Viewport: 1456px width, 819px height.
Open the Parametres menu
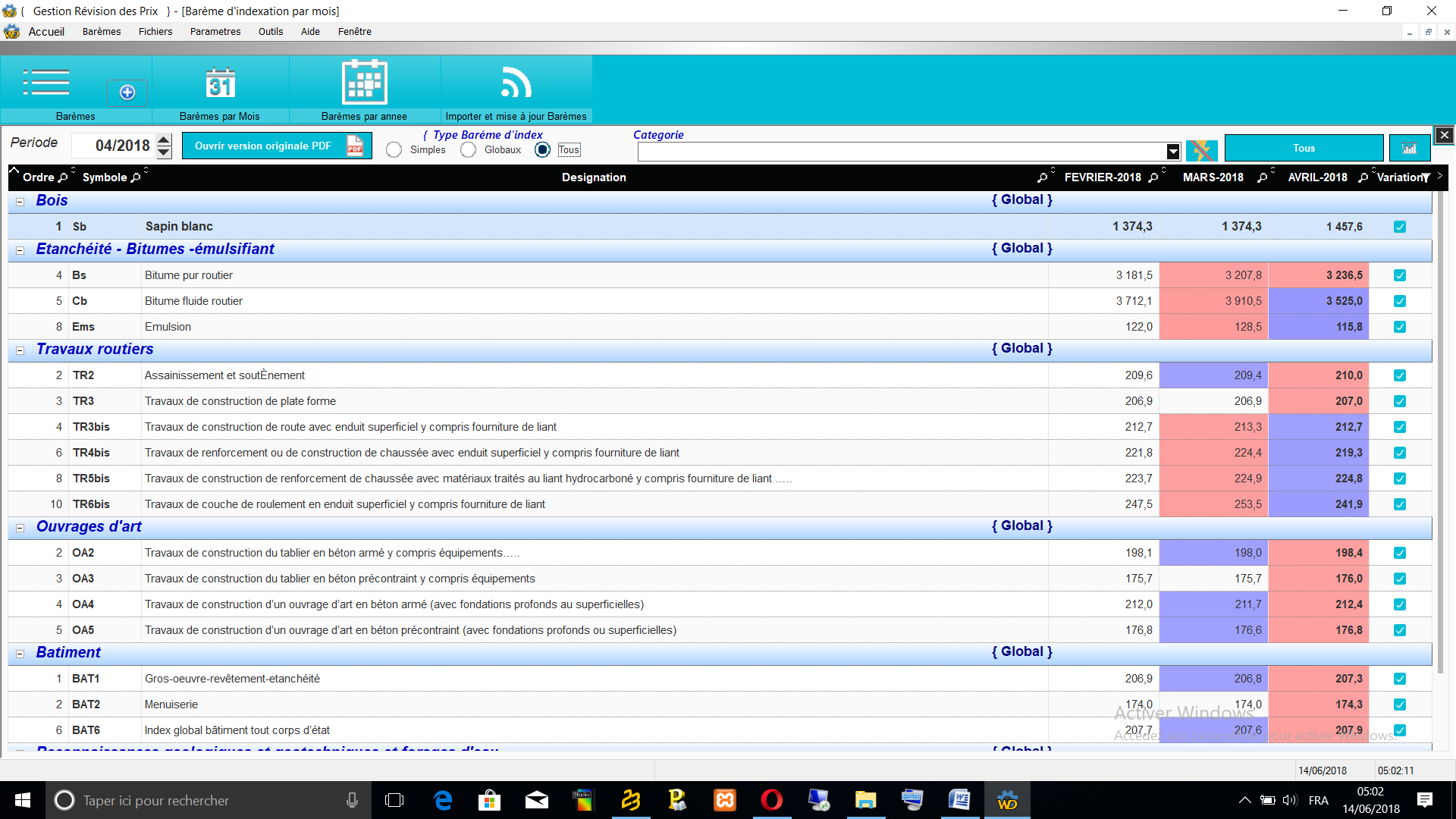coord(215,31)
